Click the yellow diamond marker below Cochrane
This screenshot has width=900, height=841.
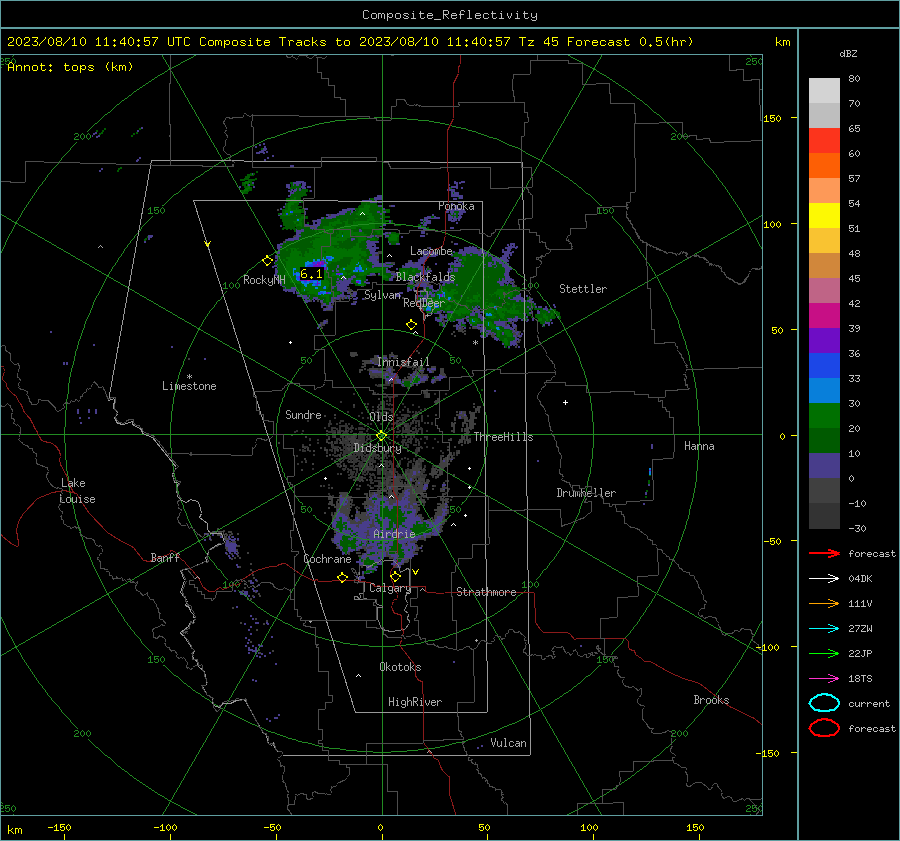(x=343, y=577)
